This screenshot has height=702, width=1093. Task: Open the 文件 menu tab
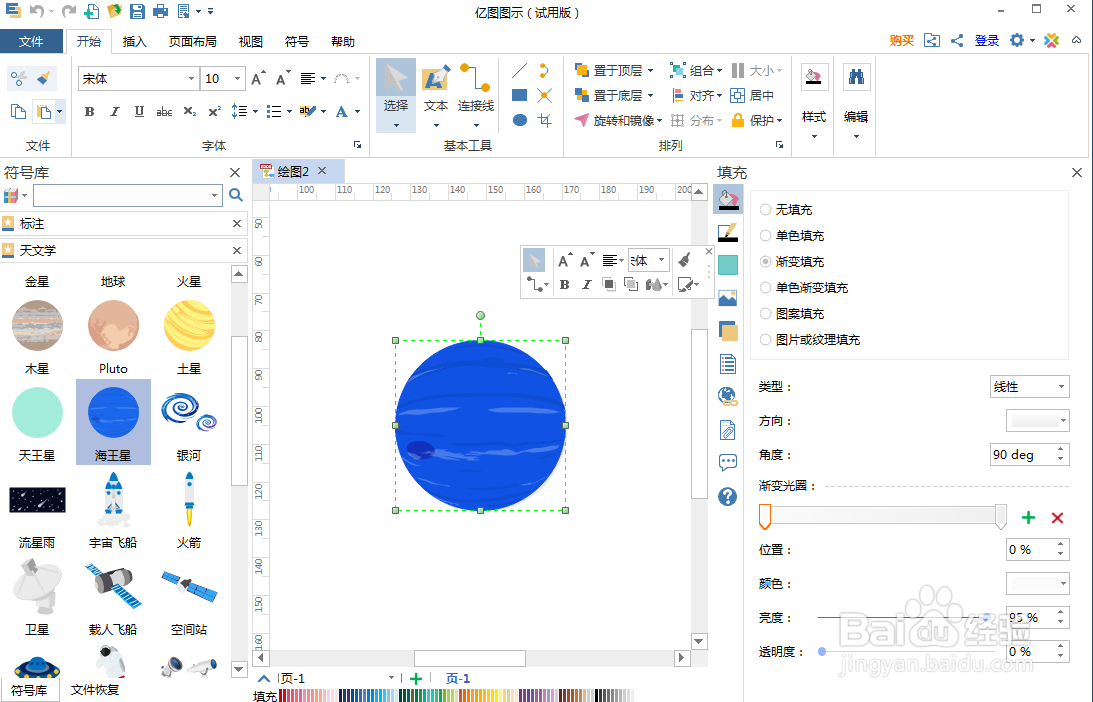coord(31,42)
